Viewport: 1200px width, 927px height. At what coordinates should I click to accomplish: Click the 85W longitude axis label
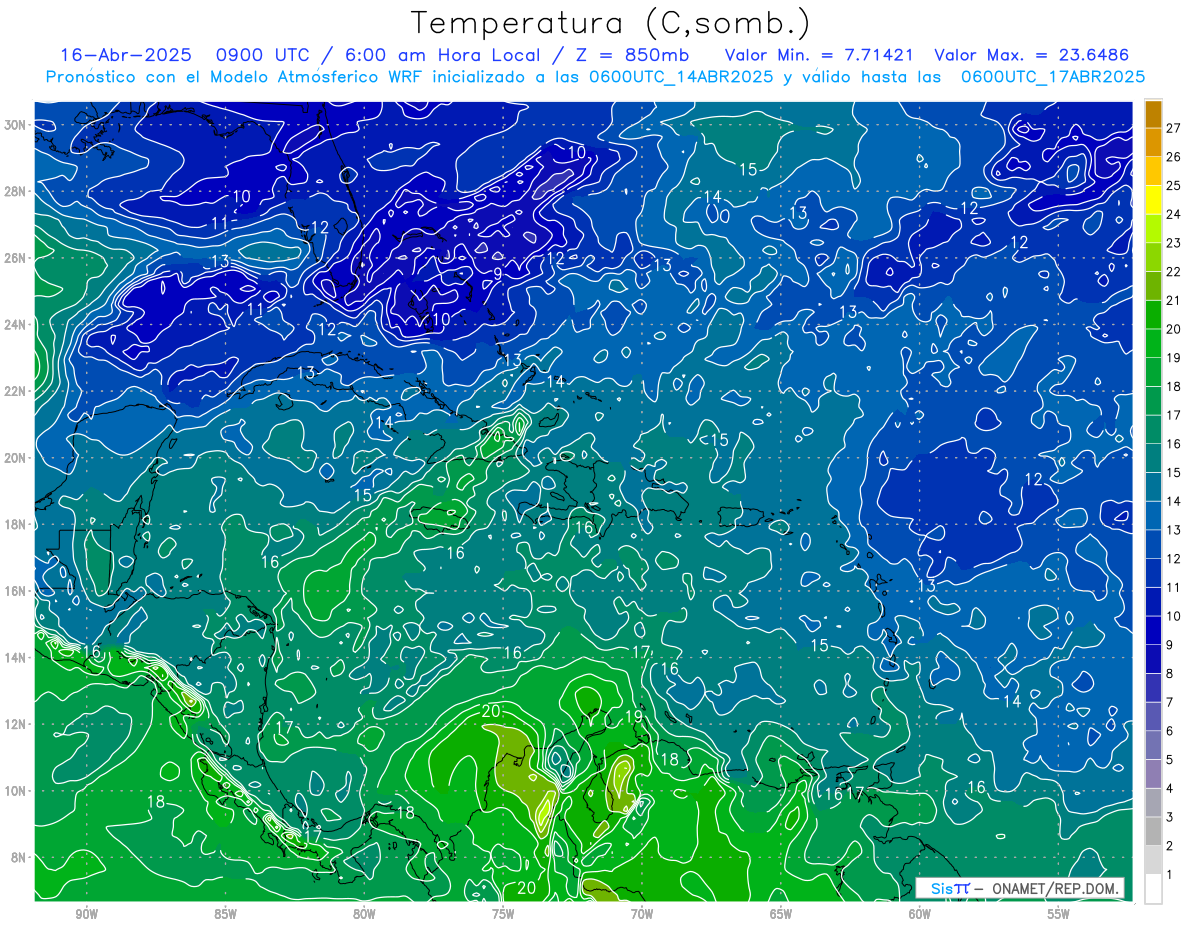[x=225, y=914]
